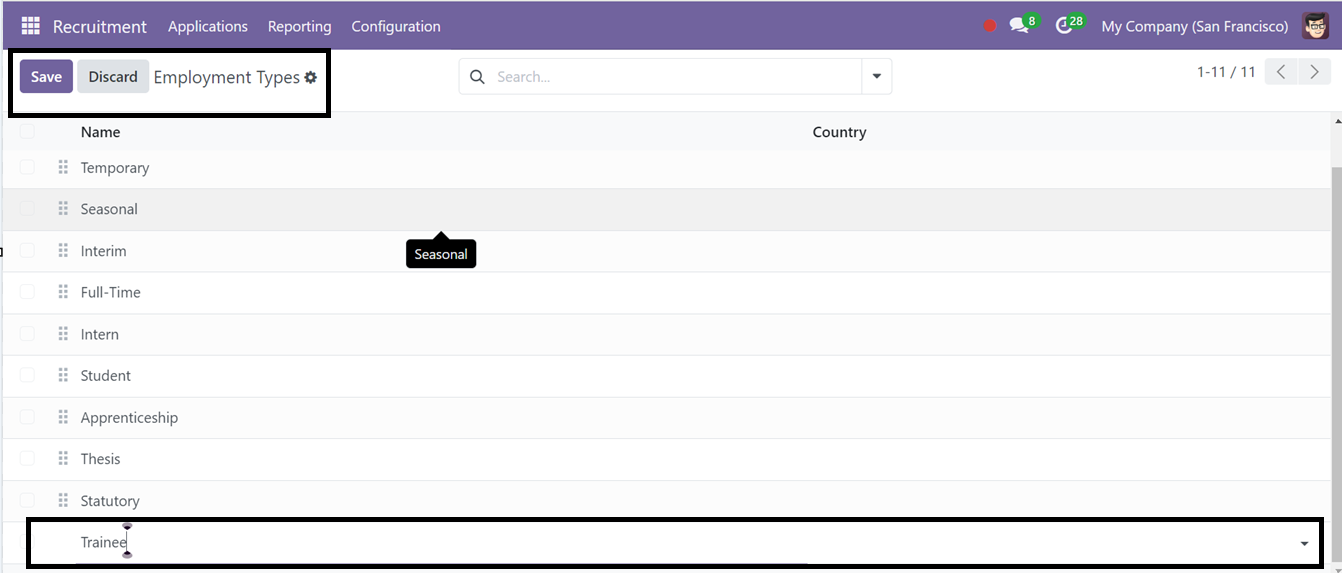Click the gear icon beside Employment Types
Image resolution: width=1342 pixels, height=573 pixels.
point(311,77)
